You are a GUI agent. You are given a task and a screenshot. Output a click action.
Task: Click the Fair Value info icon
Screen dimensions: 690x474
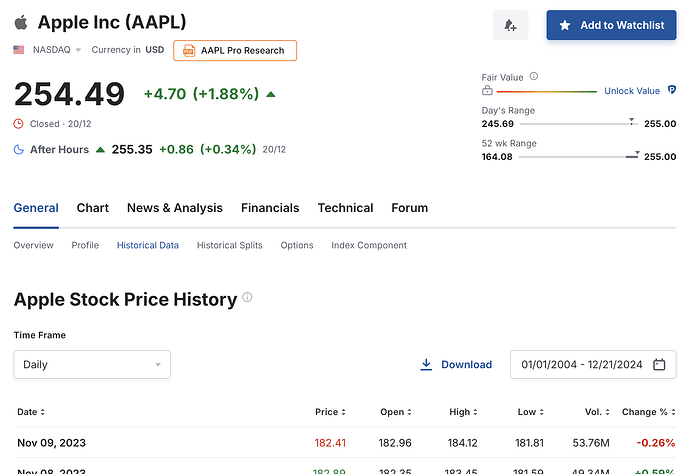coord(534,76)
